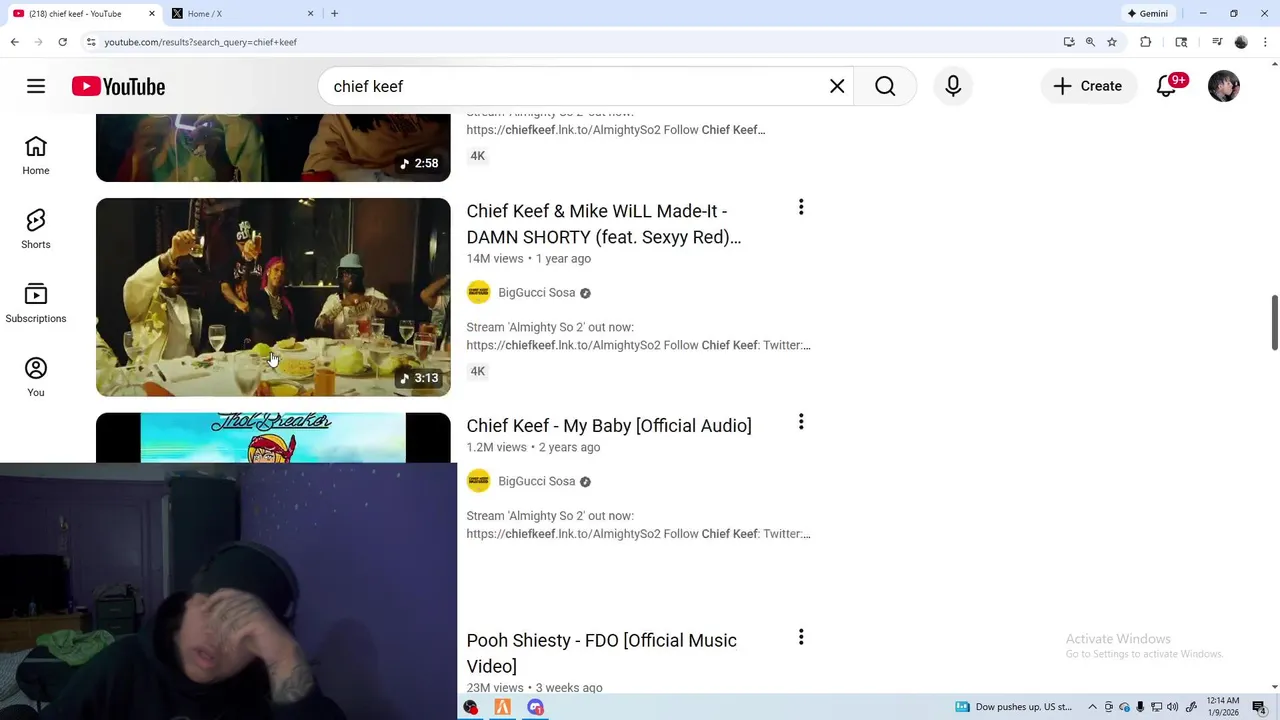Click the YouTube logo
The width and height of the screenshot is (1280, 720).
[x=118, y=87]
